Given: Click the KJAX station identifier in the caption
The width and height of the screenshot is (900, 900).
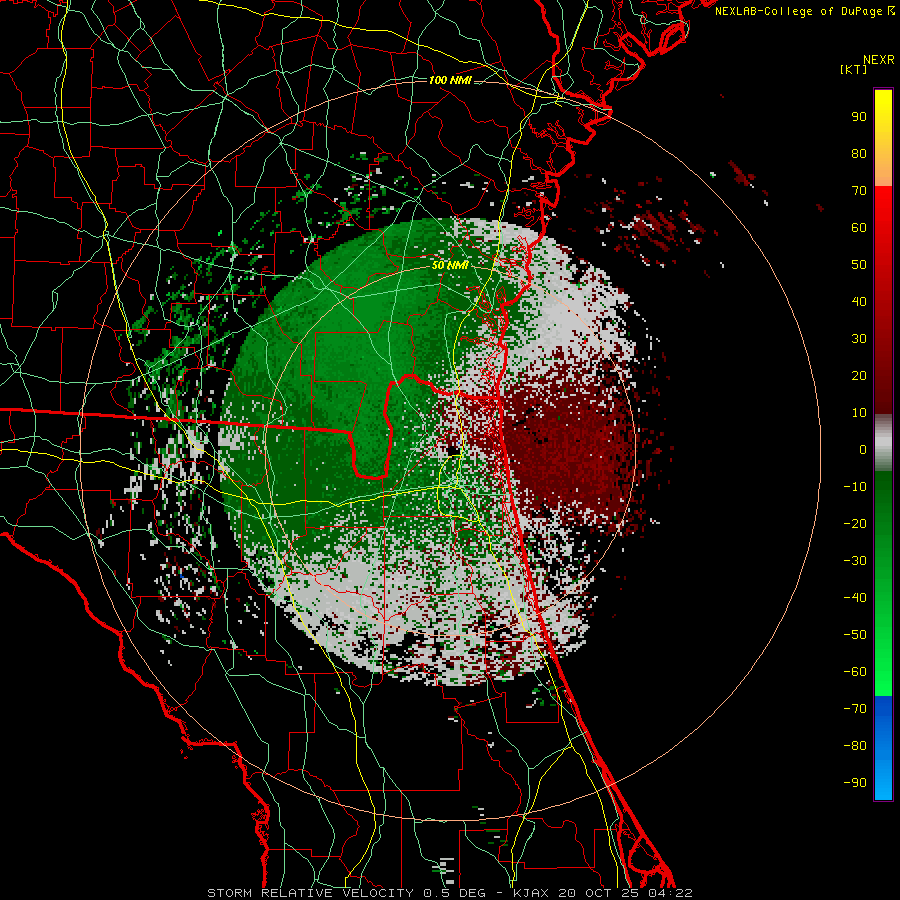Looking at the screenshot, I should 530,893.
